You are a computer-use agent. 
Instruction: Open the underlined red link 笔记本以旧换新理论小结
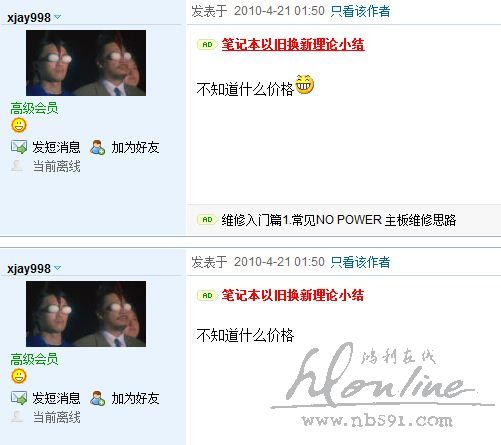293,44
